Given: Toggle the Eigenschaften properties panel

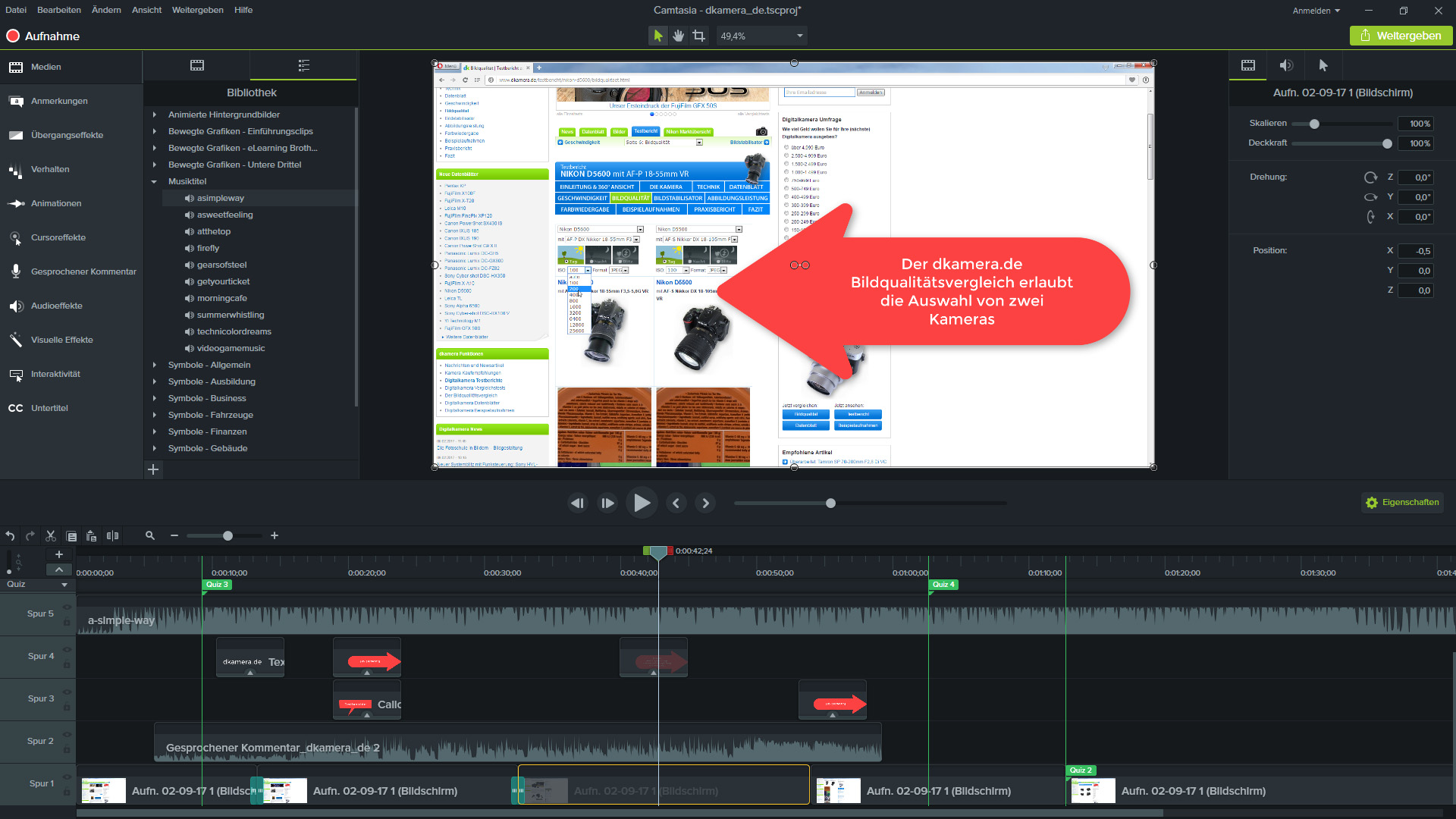Looking at the screenshot, I should (x=1402, y=502).
